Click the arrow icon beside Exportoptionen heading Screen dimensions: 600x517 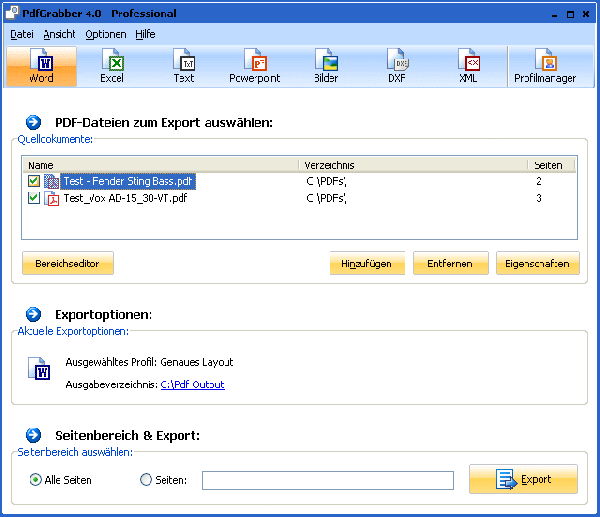pyautogui.click(x=33, y=314)
